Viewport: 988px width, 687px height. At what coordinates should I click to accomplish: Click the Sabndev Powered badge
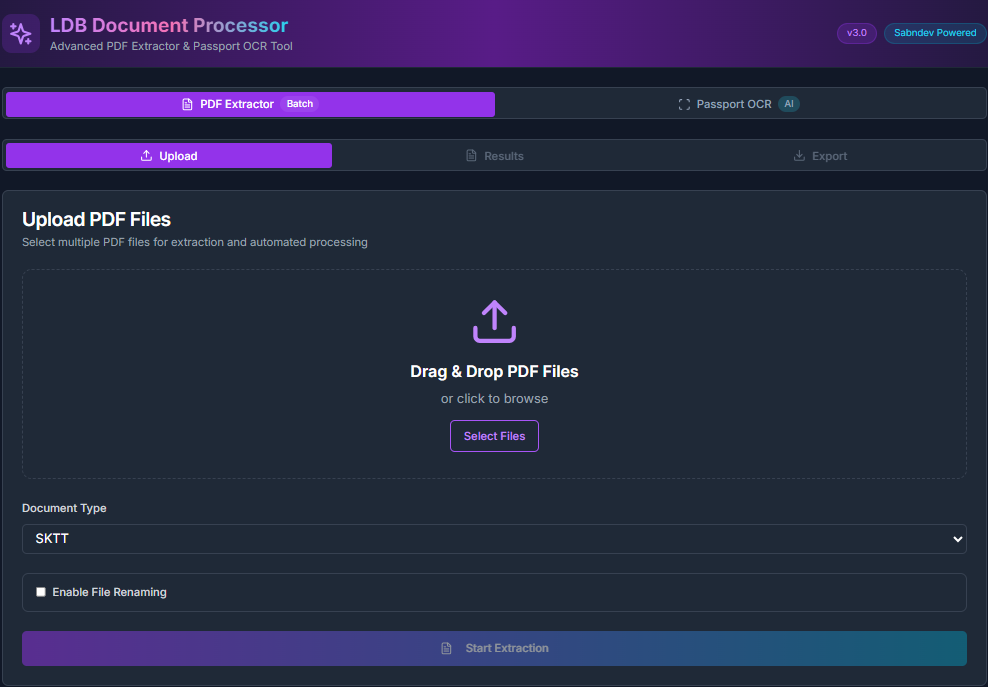[x=934, y=33]
